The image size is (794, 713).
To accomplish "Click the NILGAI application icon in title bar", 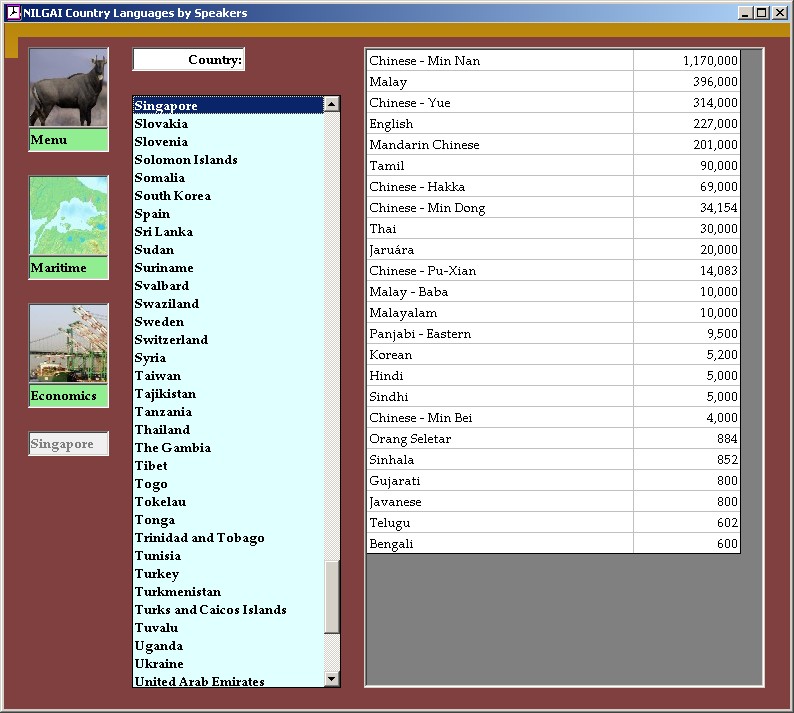I will [x=13, y=13].
